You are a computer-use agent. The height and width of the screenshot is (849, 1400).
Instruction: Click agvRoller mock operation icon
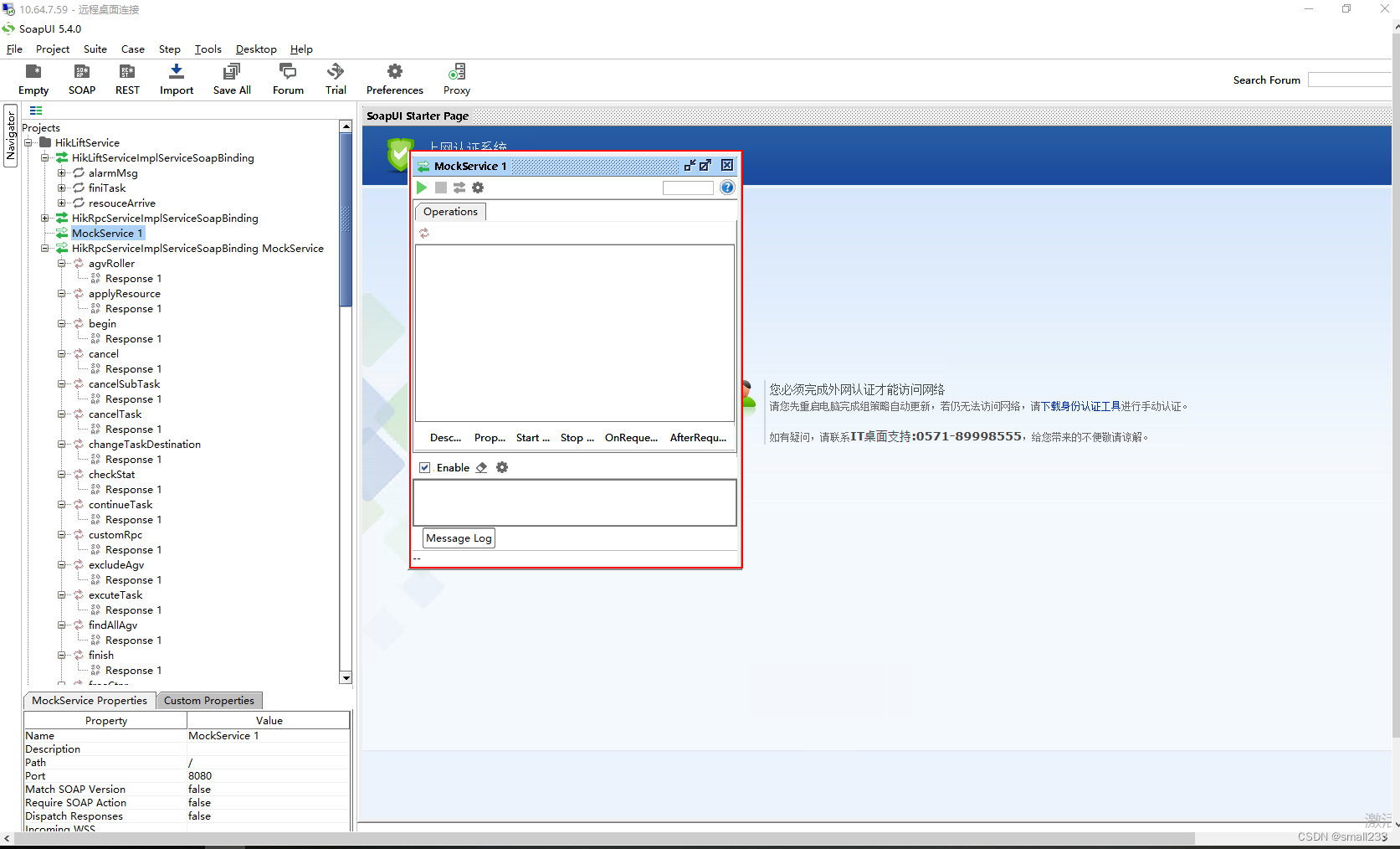(x=79, y=263)
